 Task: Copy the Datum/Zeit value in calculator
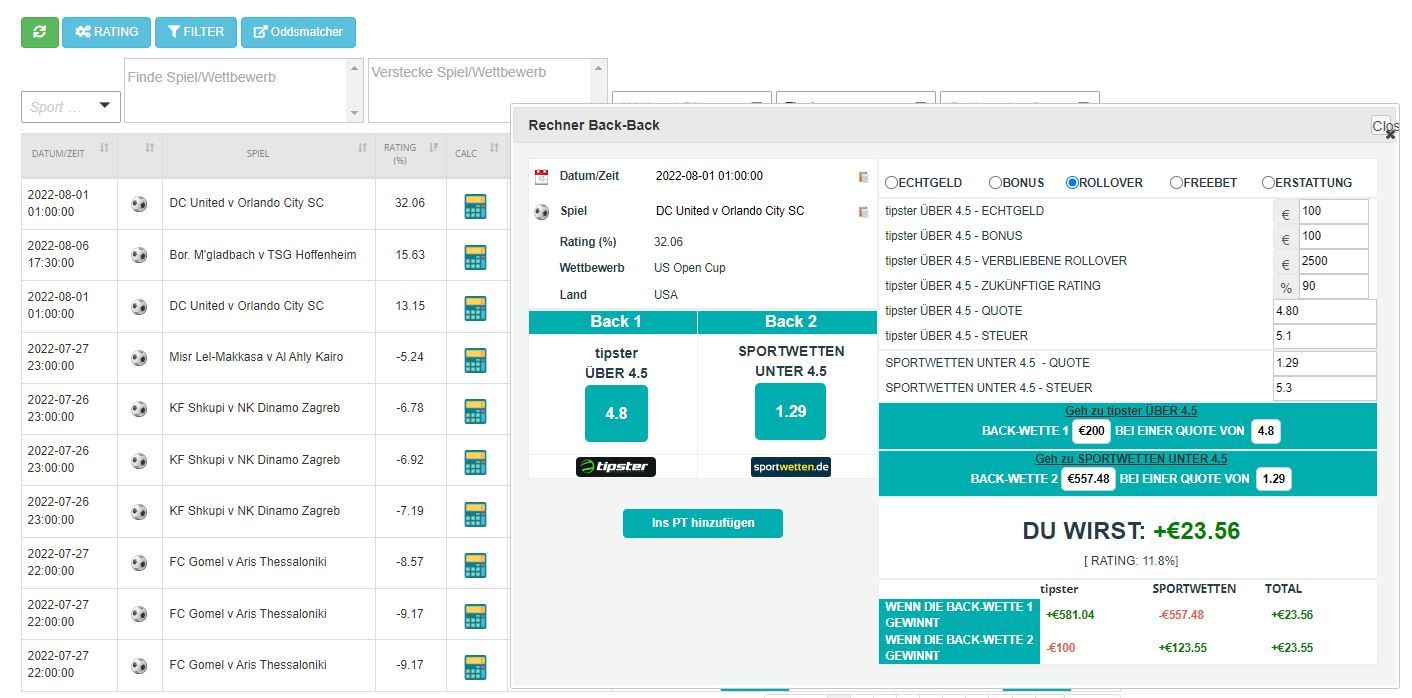point(863,177)
